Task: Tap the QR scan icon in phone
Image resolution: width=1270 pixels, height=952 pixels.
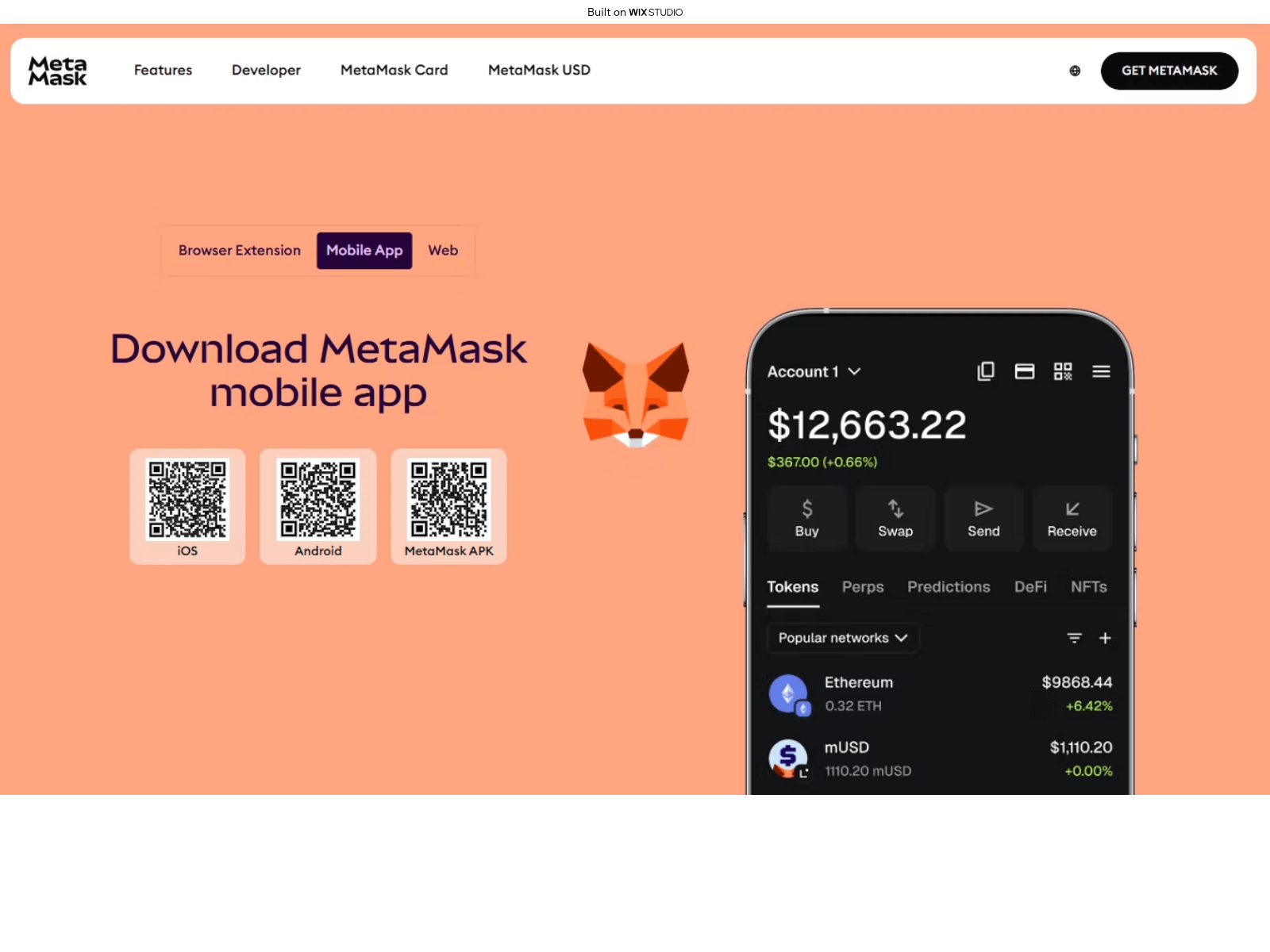Action: 1063,371
